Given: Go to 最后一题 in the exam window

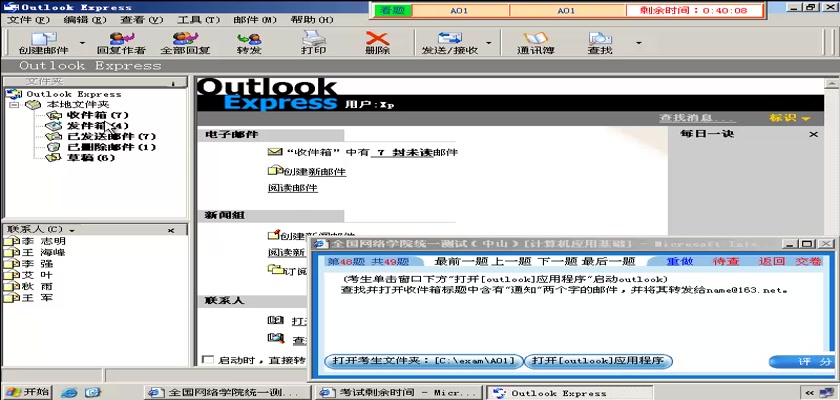Looking at the screenshot, I should tap(609, 261).
